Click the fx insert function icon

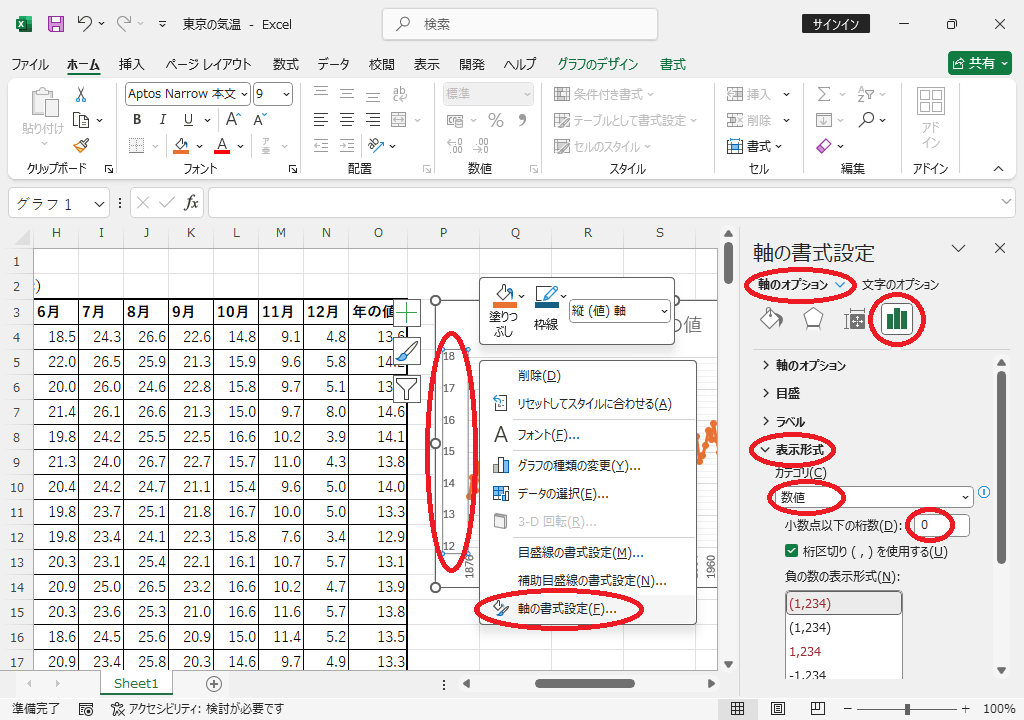(x=191, y=203)
